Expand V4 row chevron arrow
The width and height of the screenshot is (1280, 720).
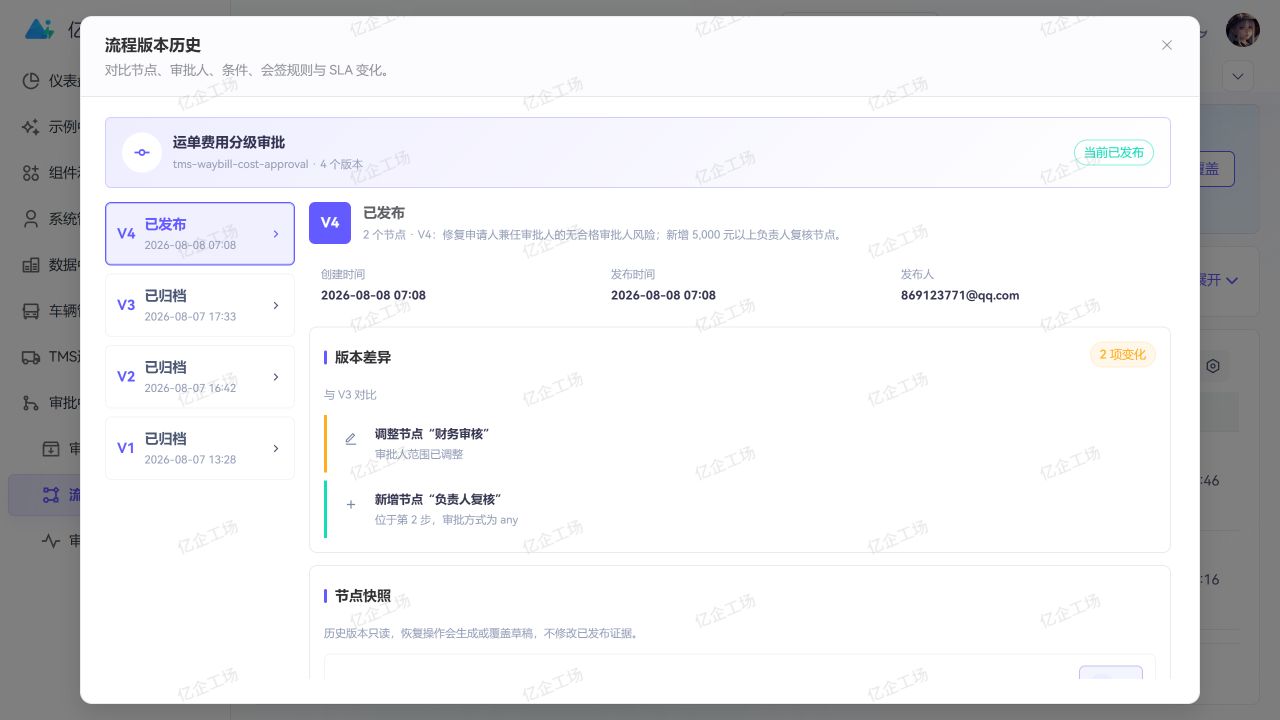(x=276, y=234)
